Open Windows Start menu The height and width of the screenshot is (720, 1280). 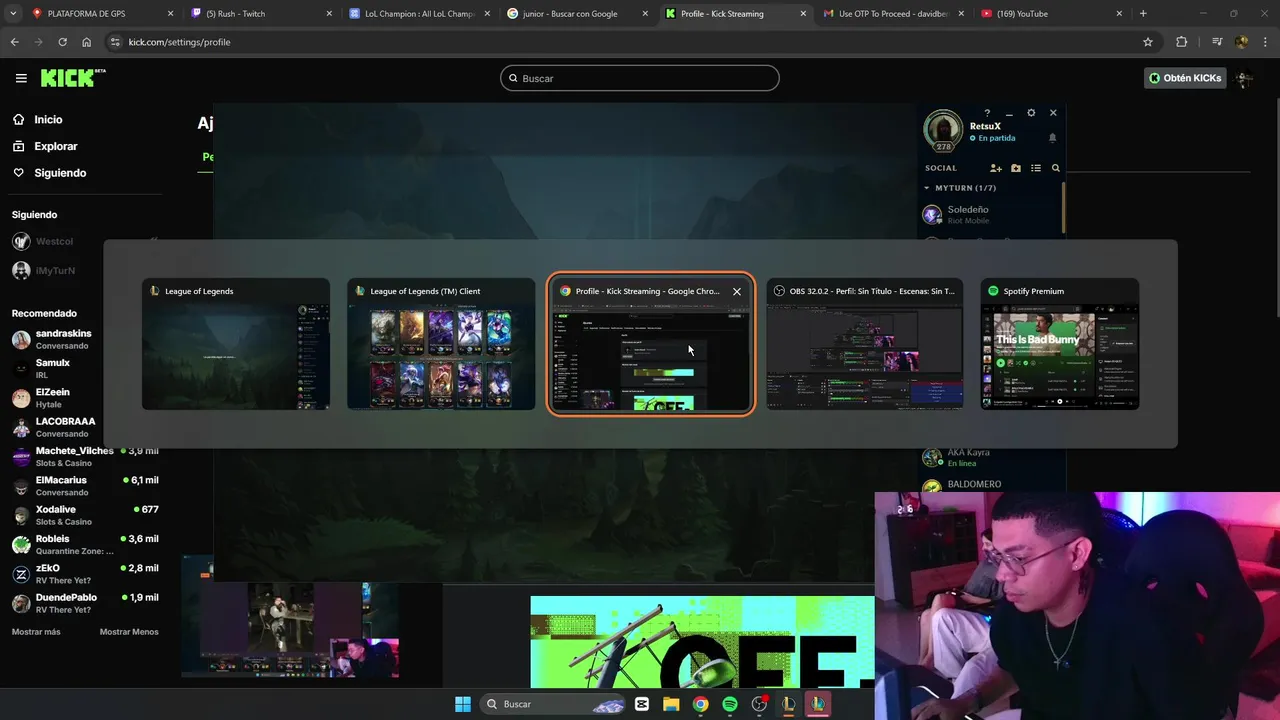pyautogui.click(x=463, y=704)
